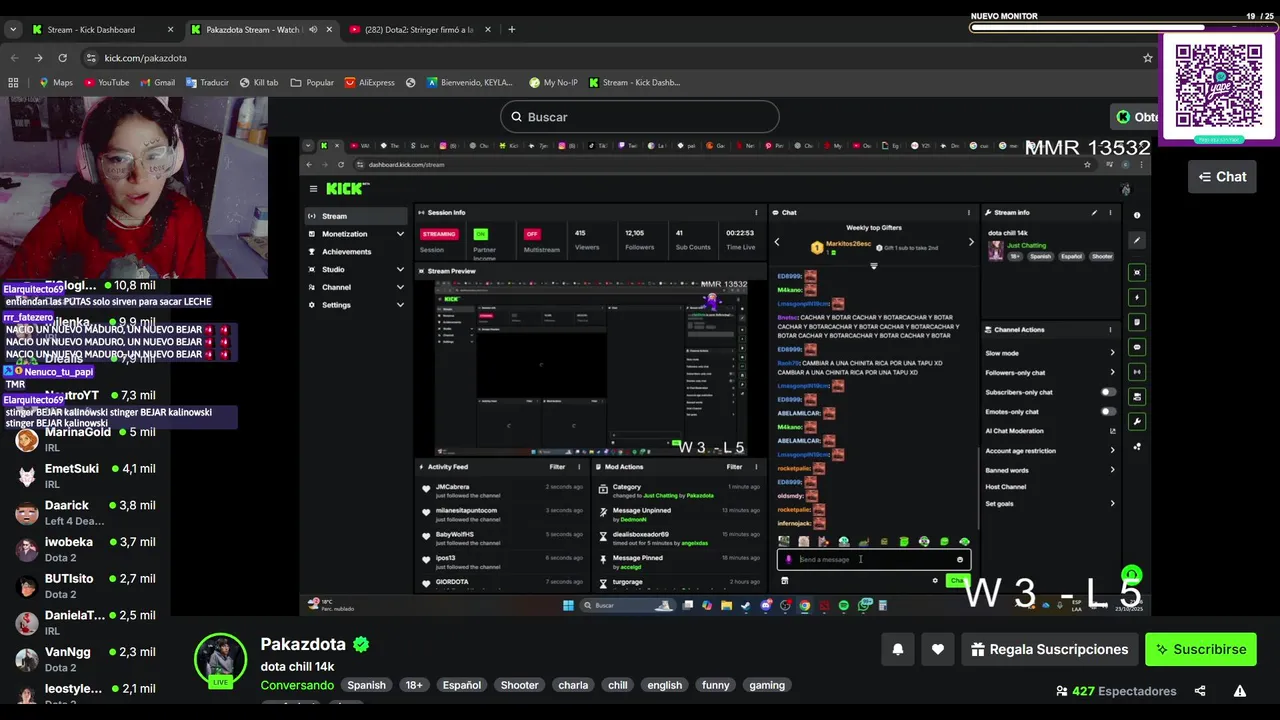This screenshot has height=720, width=1280.
Task: Click the report warning triangle icon
Action: (x=1240, y=691)
